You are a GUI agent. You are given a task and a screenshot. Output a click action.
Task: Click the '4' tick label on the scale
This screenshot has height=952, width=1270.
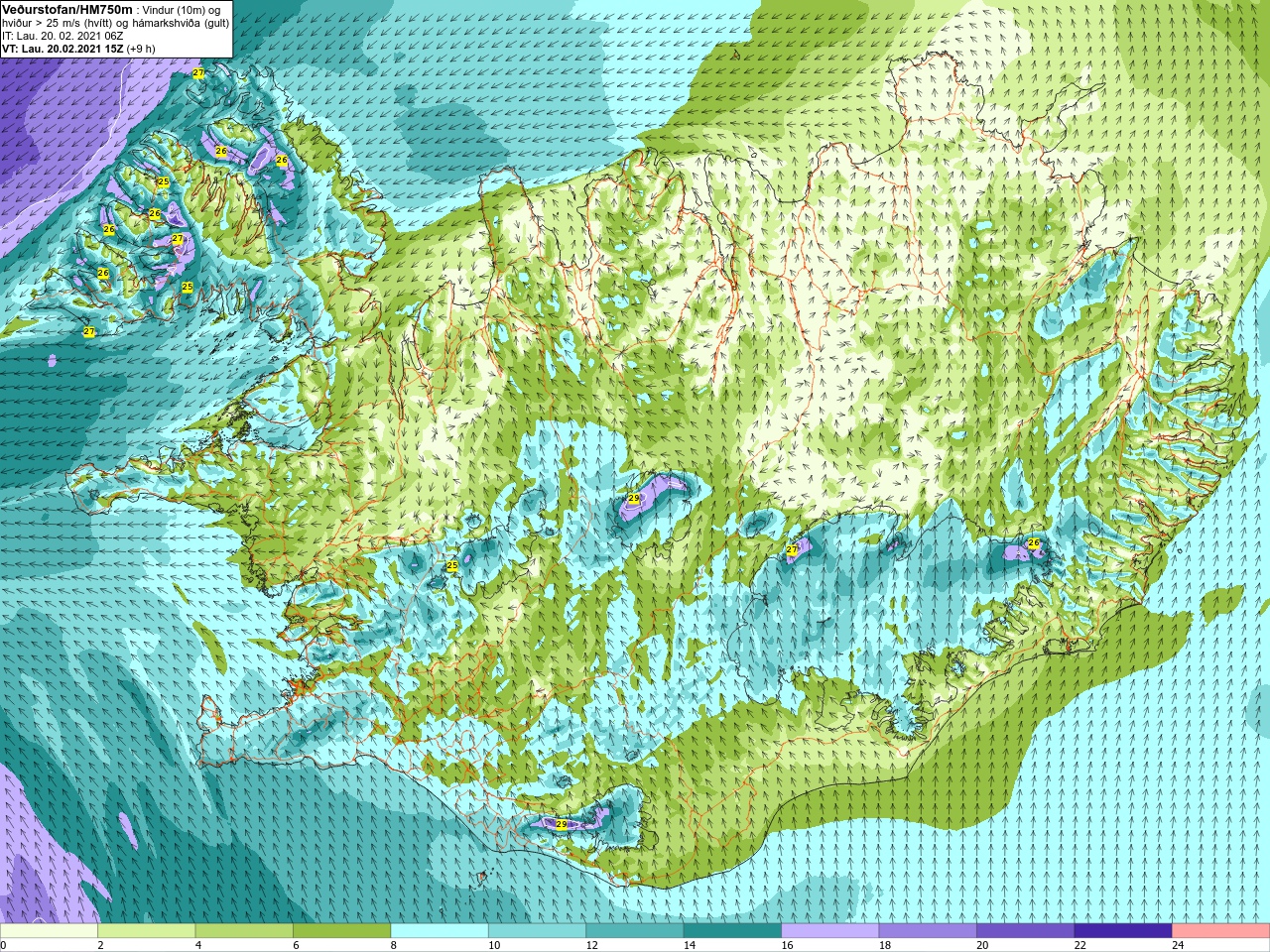[x=197, y=945]
